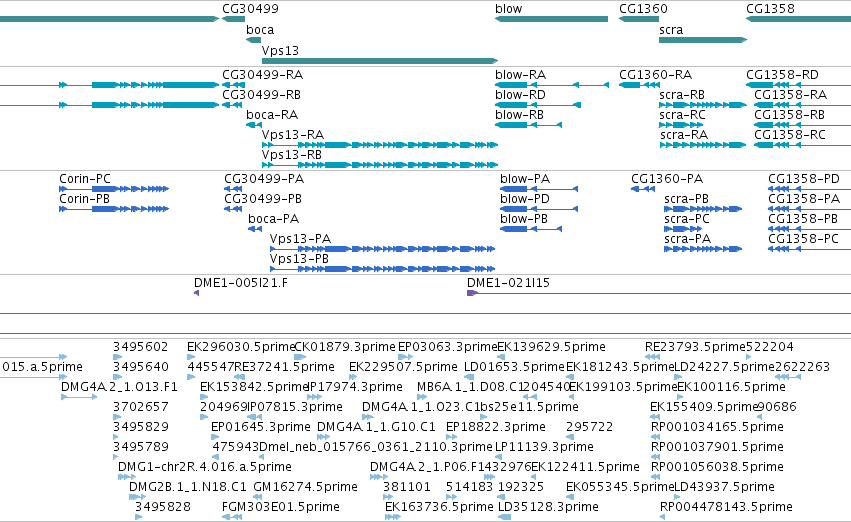Select EST feature 3495640
This screenshot has width=851, height=522.
pyautogui.click(x=117, y=377)
